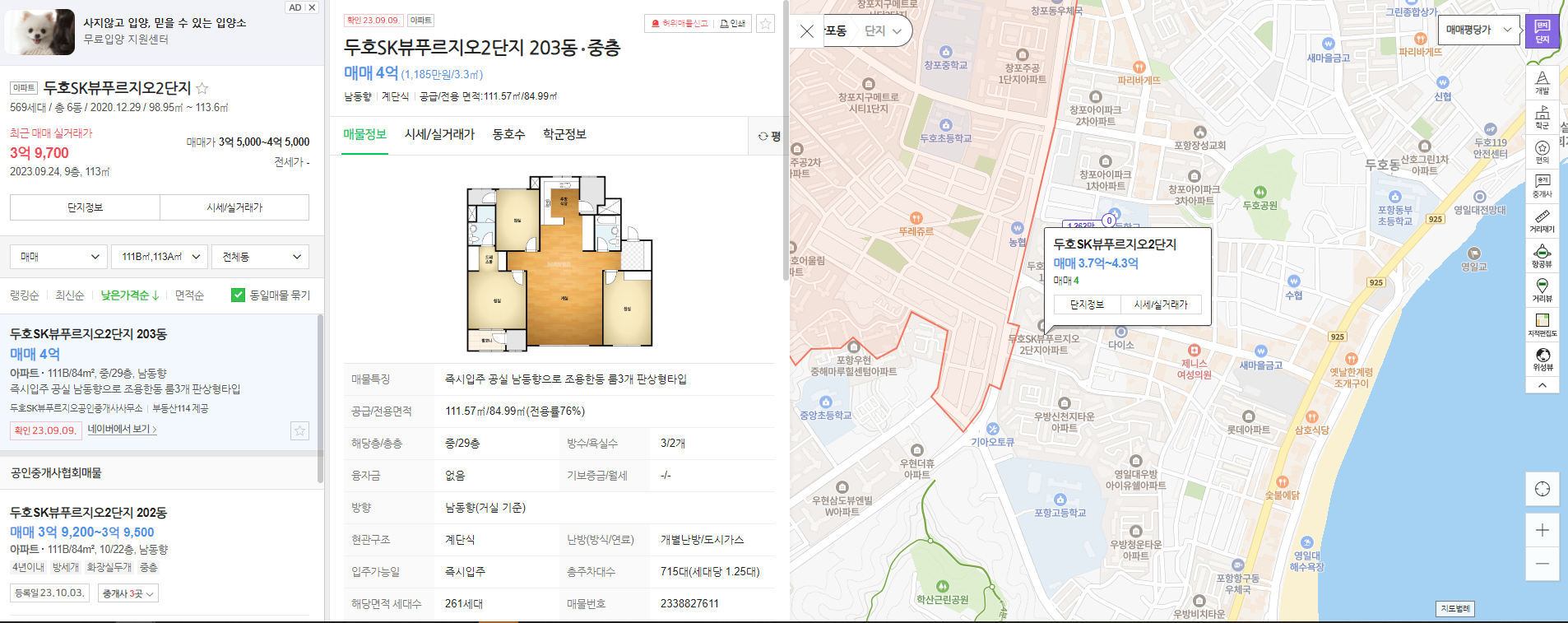Open the 매매 trade type dropdown

coord(58,257)
